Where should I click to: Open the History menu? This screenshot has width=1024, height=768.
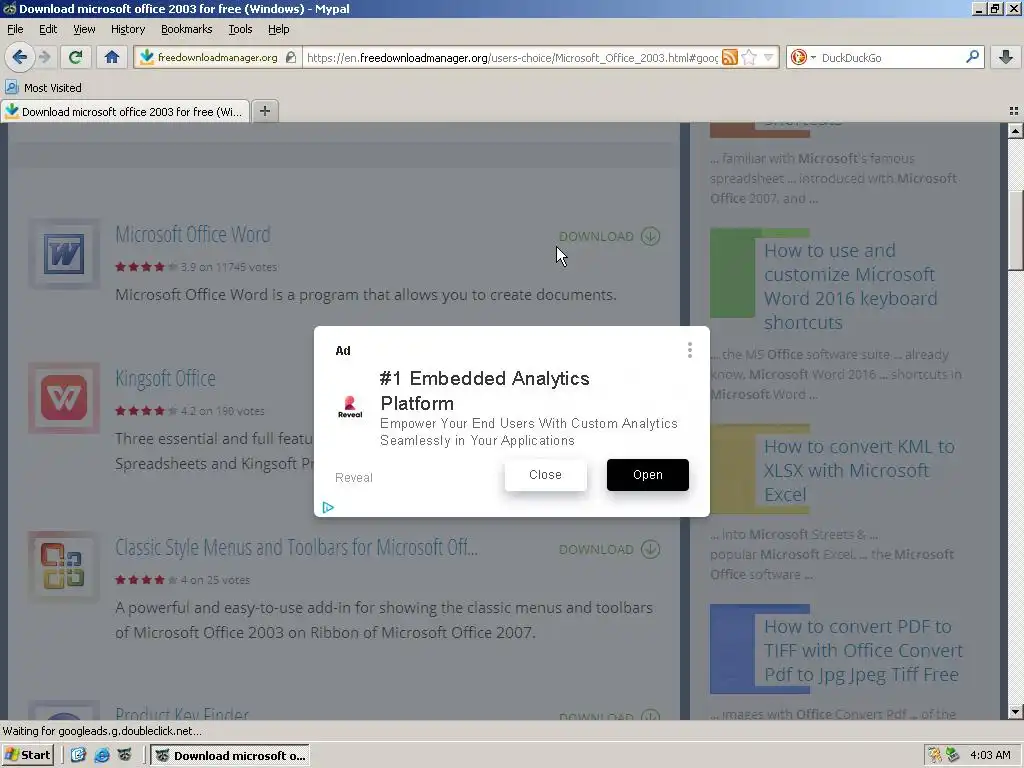128,29
